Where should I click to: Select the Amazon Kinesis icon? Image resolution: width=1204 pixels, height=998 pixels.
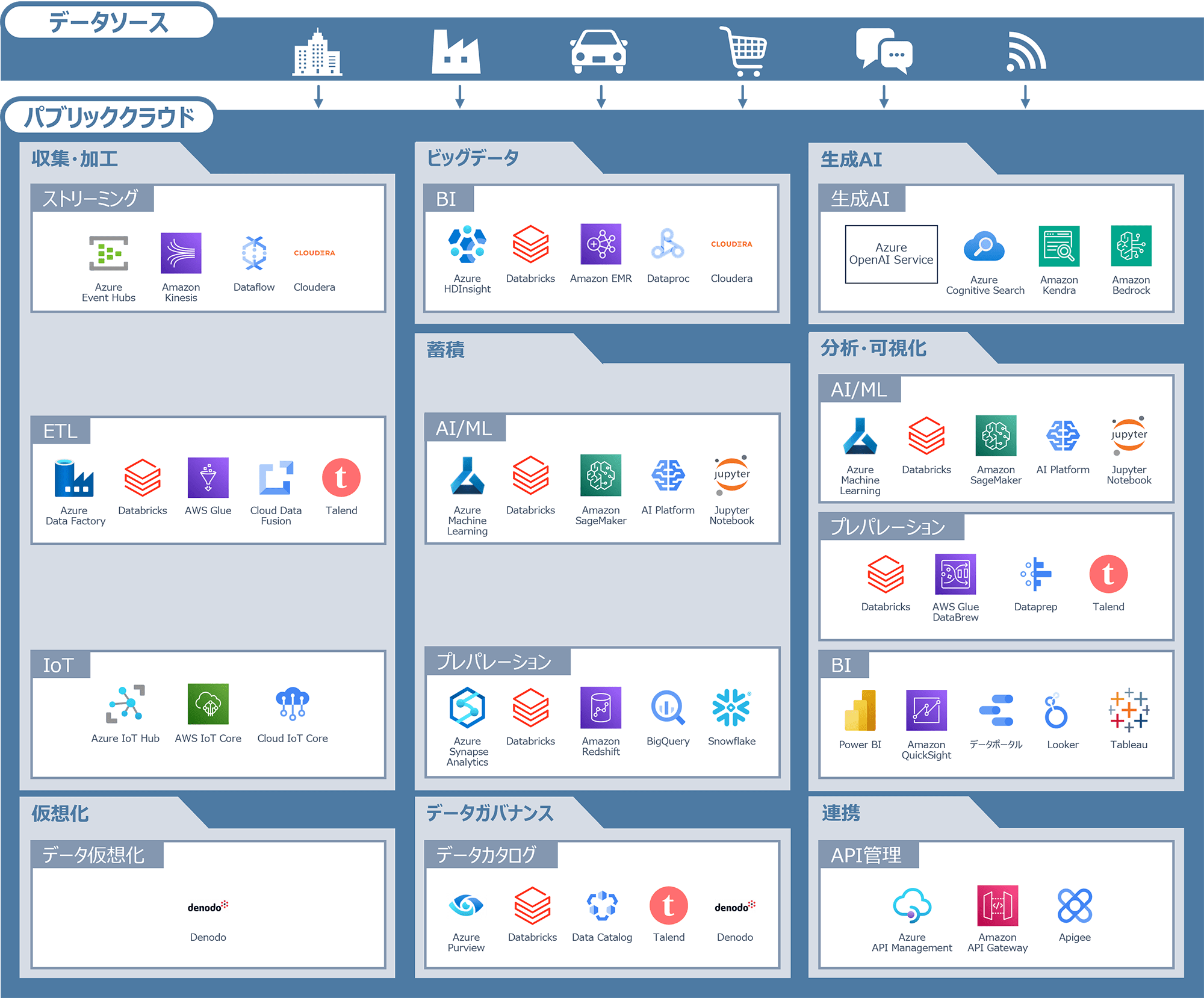[181, 253]
